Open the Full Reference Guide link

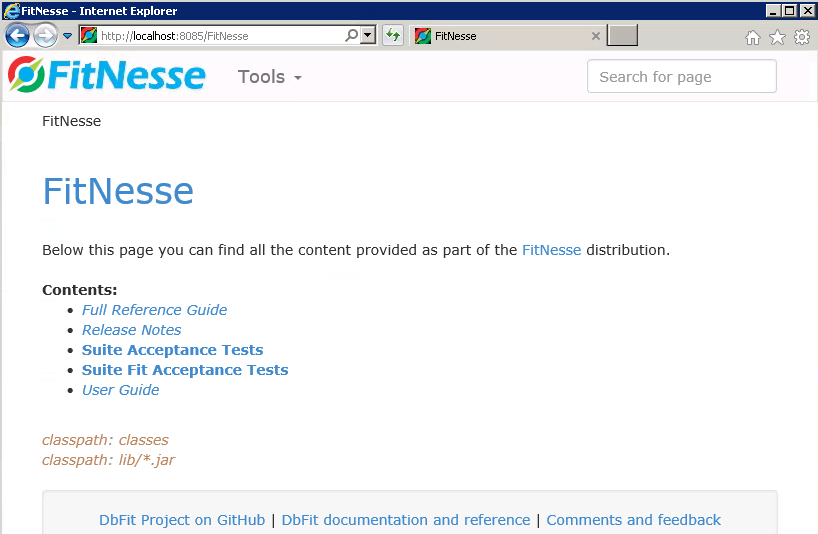(x=154, y=310)
